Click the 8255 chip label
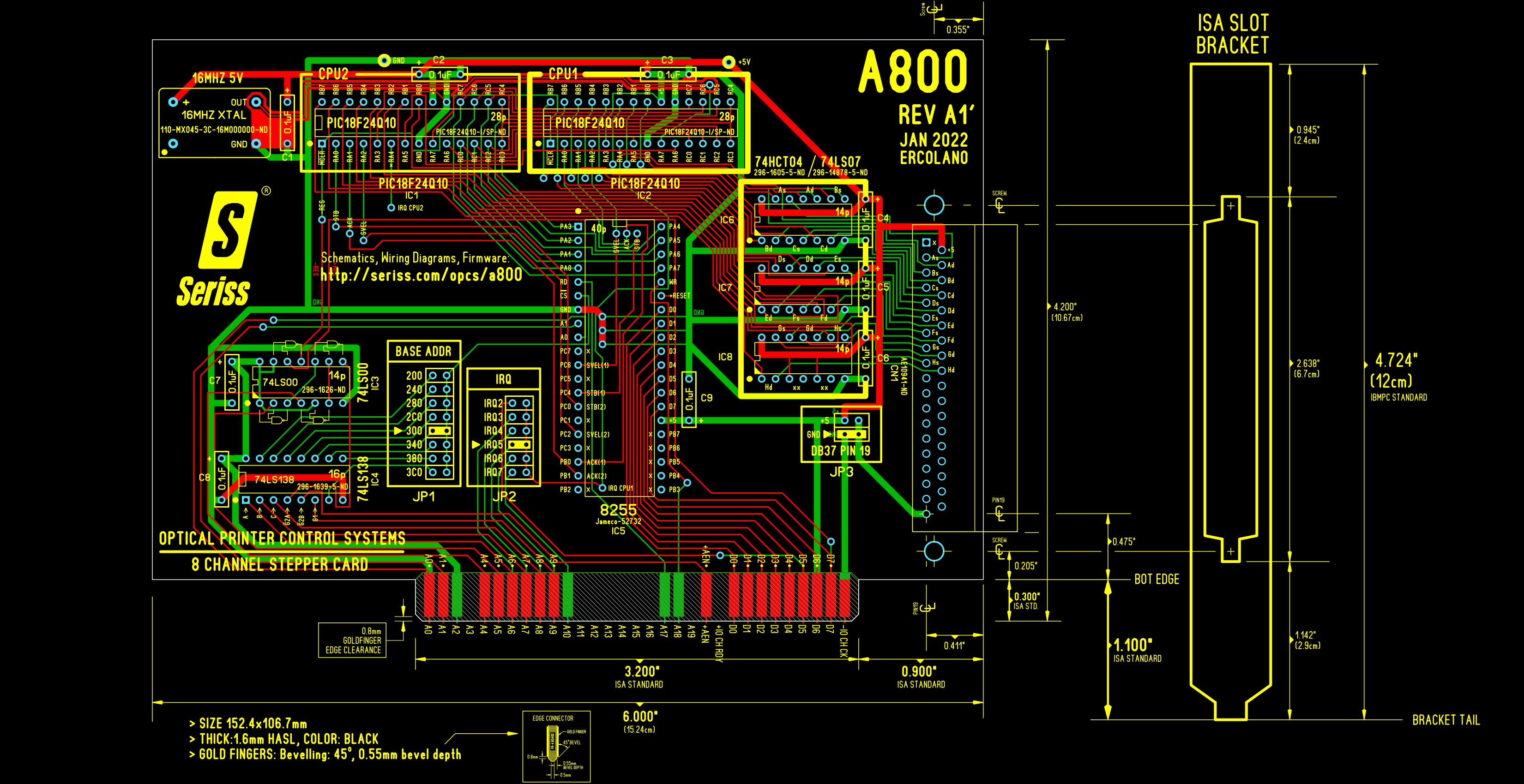The height and width of the screenshot is (784, 1524). 618,509
